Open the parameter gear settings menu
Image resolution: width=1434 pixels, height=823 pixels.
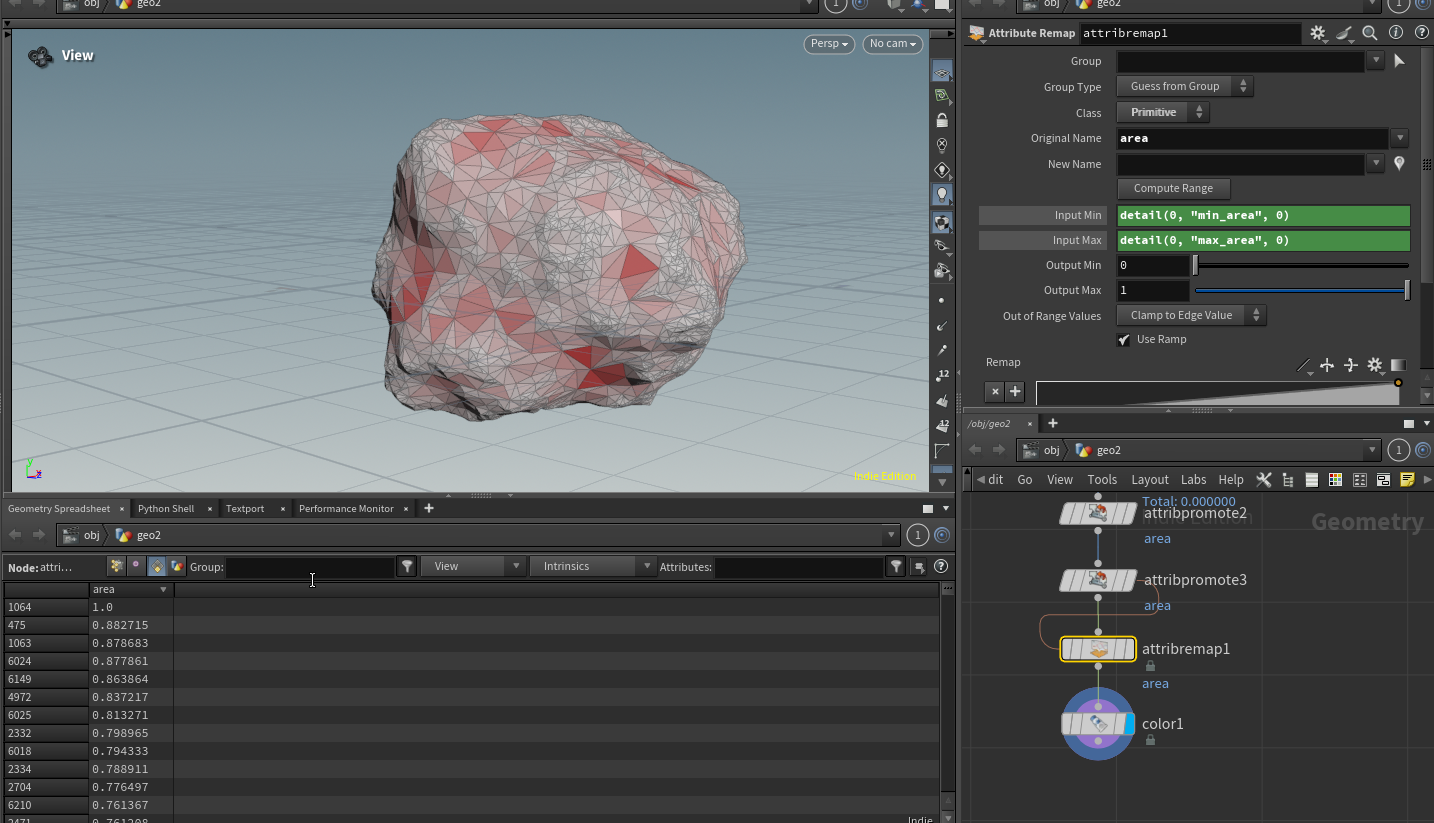coord(1318,33)
